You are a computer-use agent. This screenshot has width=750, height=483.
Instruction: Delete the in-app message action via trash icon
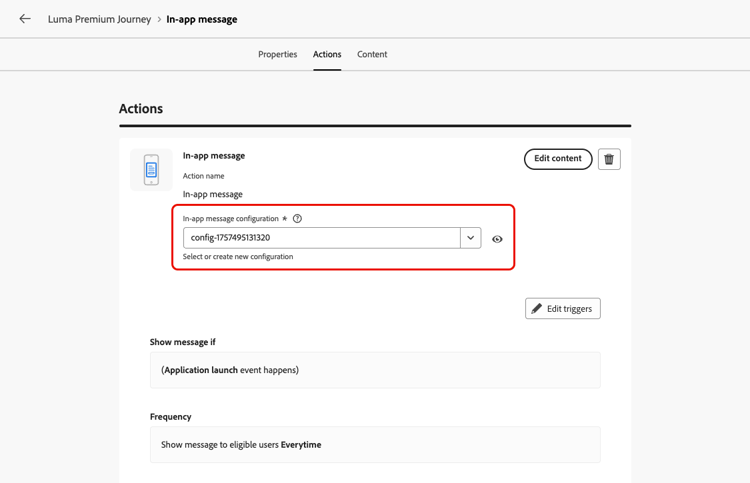609,159
